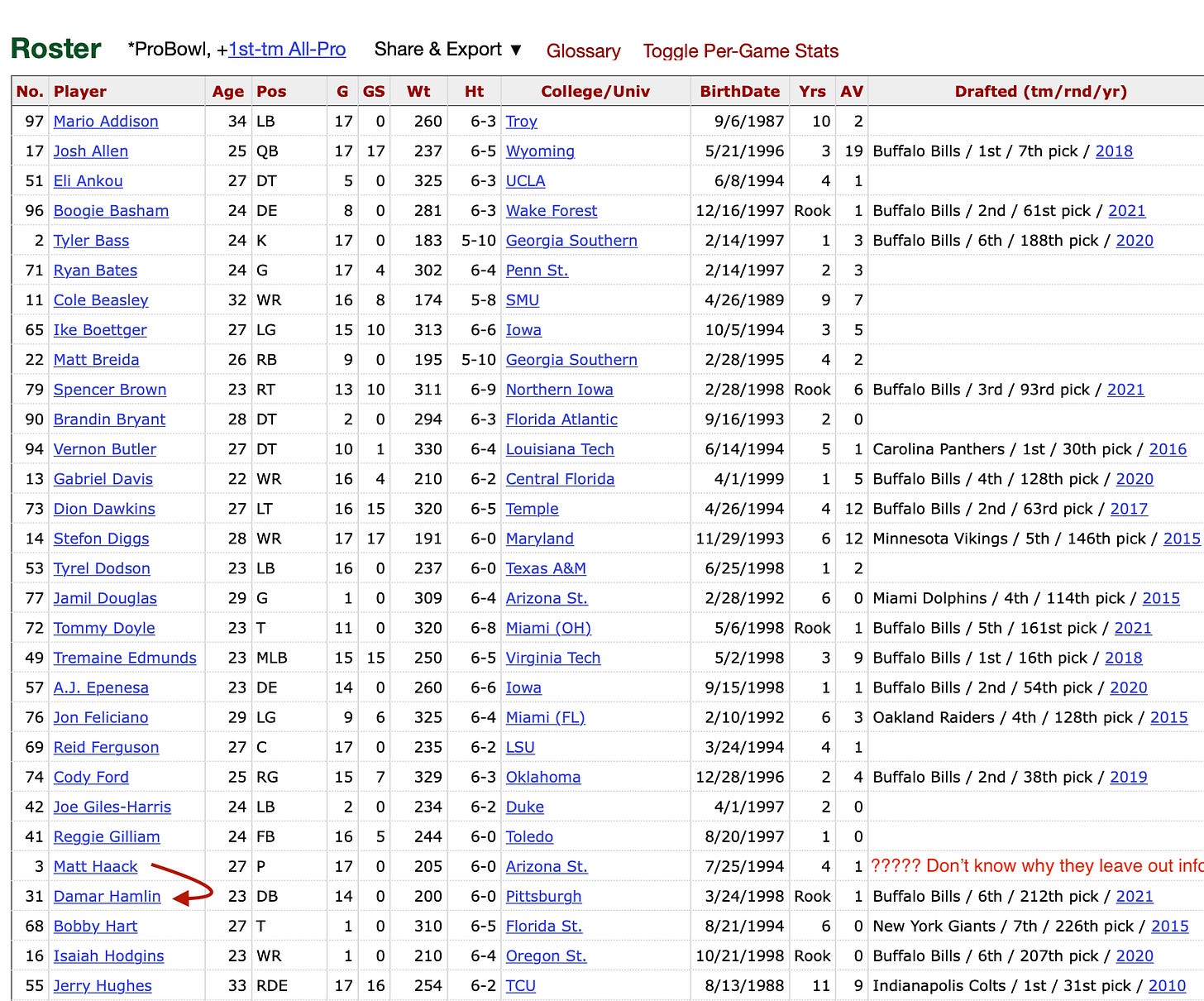Open the 2017 draft link for Dion Dawkins
Viewport: 1204px width, 1001px height.
1129,509
